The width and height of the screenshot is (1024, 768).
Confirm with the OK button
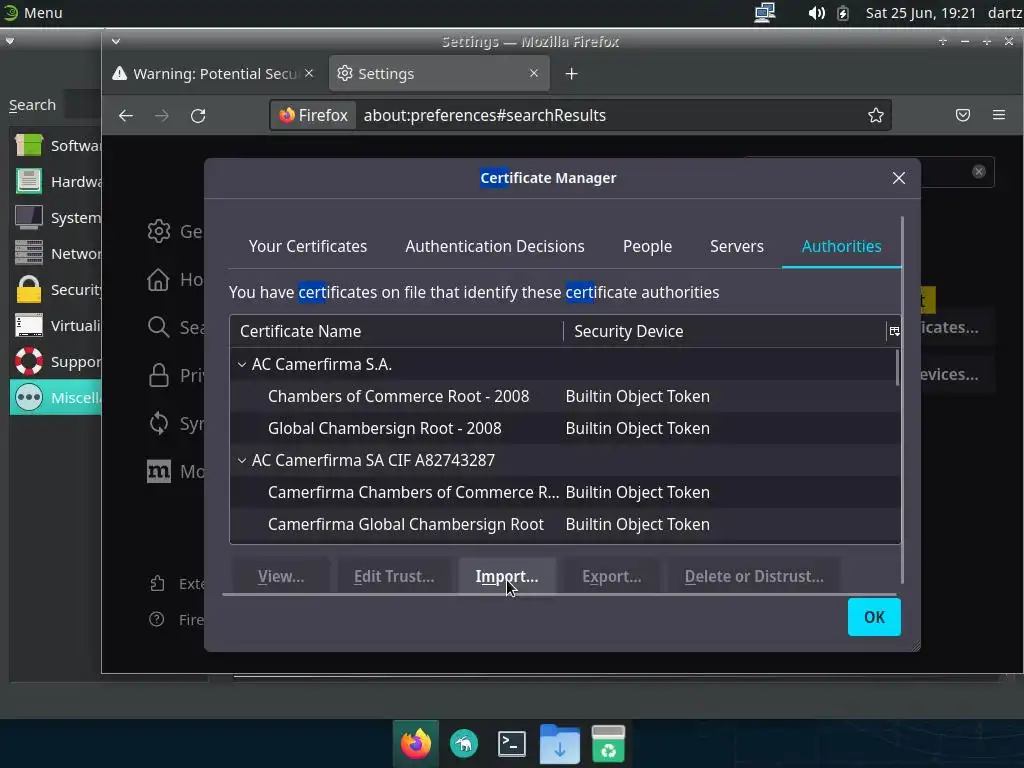(874, 617)
